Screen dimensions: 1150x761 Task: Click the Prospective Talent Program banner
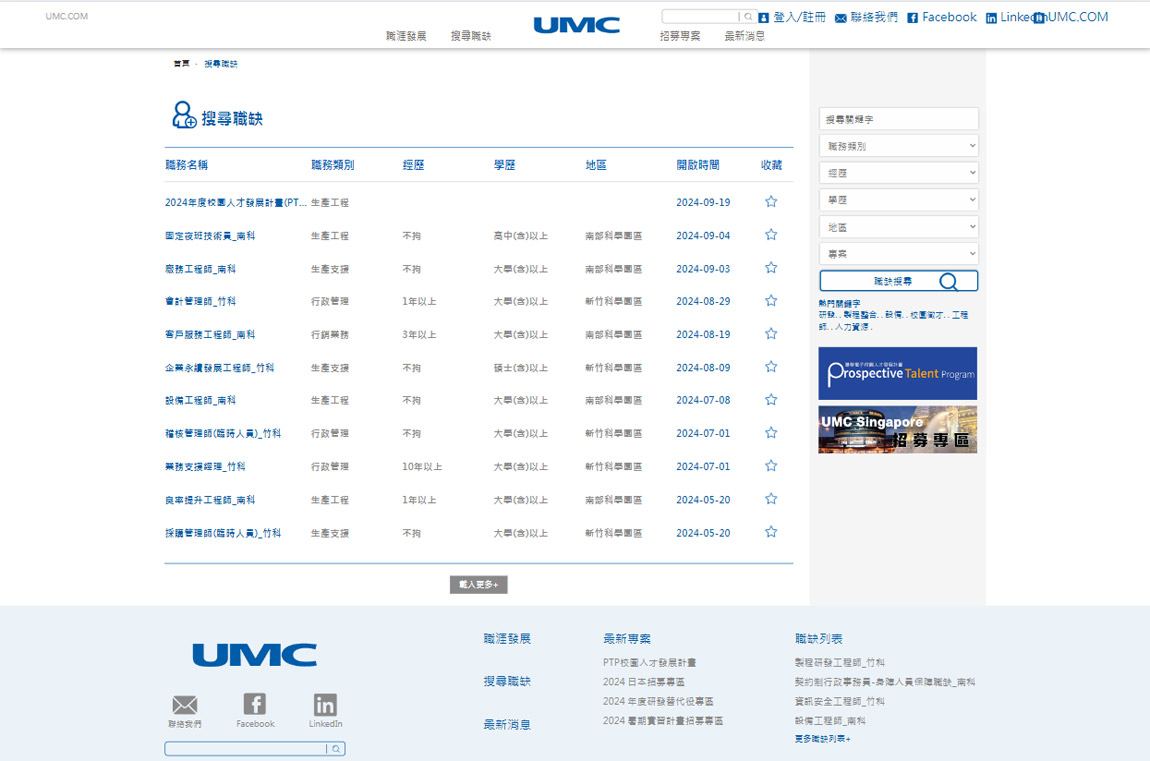click(897, 373)
